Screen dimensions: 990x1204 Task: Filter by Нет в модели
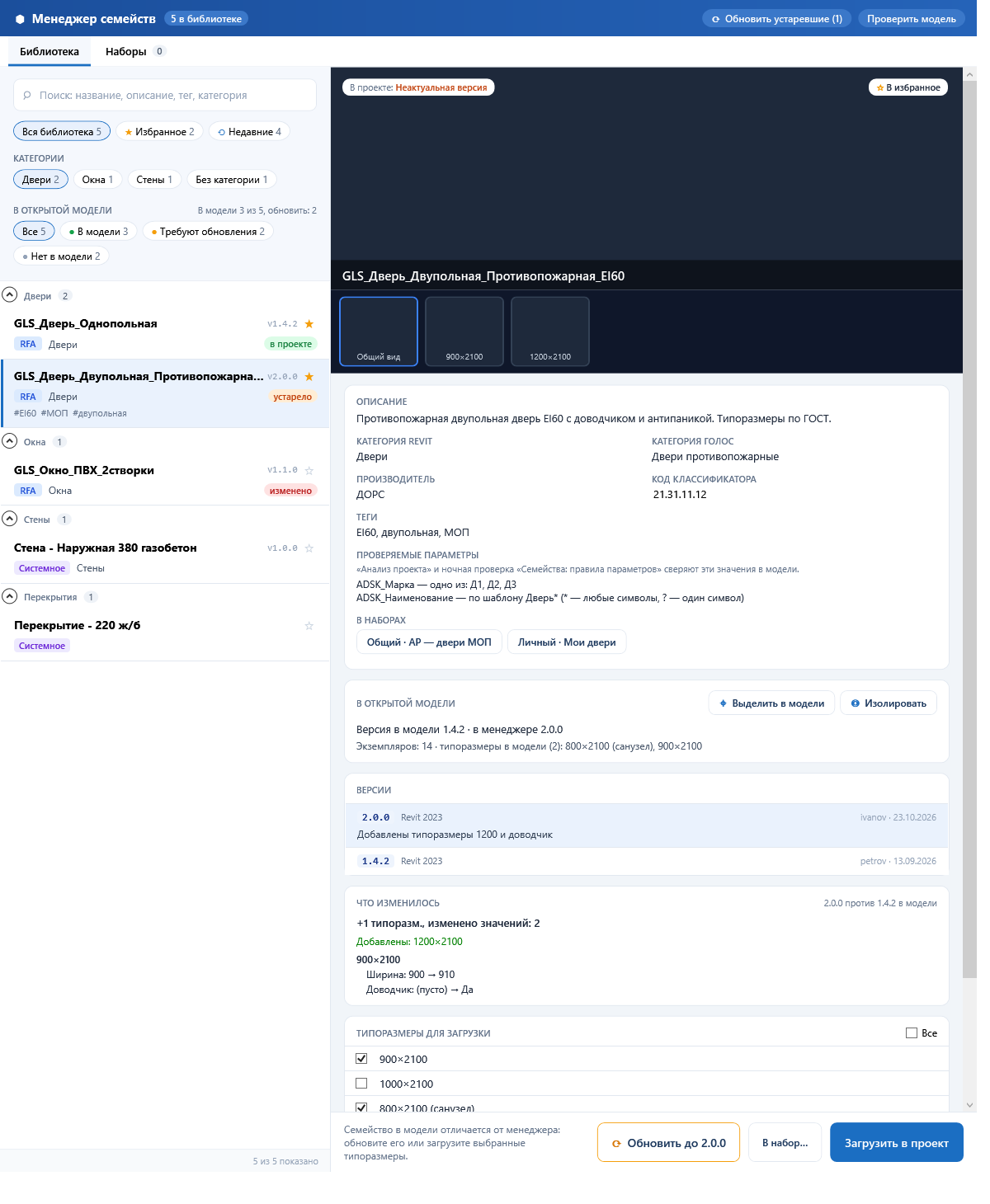click(62, 256)
